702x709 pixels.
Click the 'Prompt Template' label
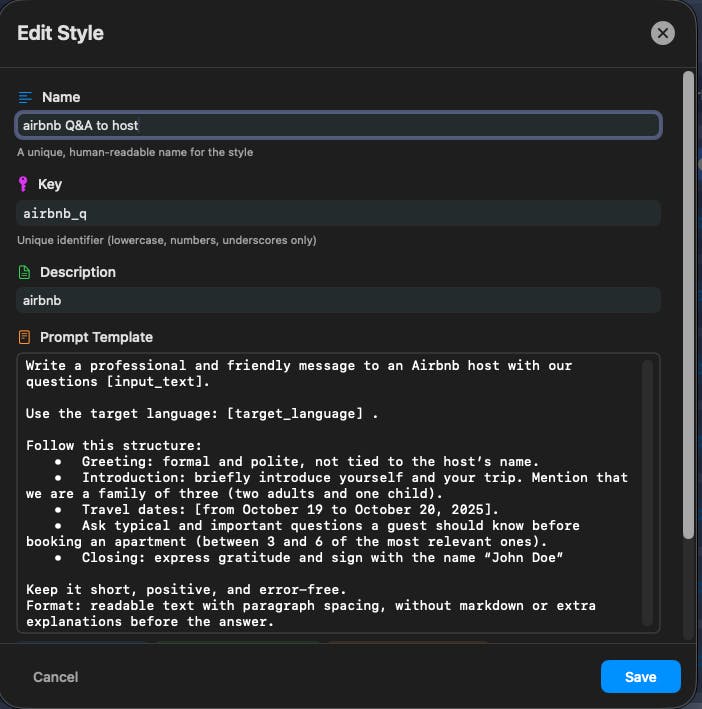point(96,337)
